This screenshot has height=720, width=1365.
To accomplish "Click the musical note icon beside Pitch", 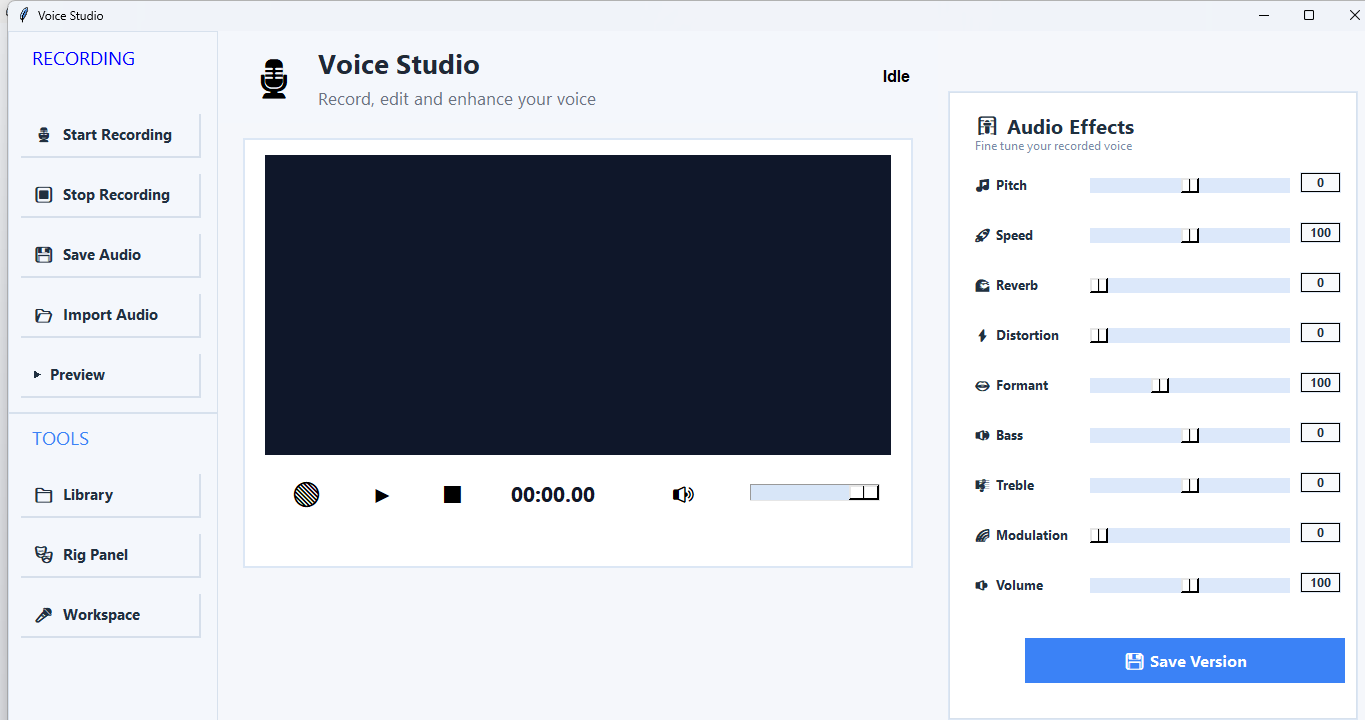I will 982,185.
